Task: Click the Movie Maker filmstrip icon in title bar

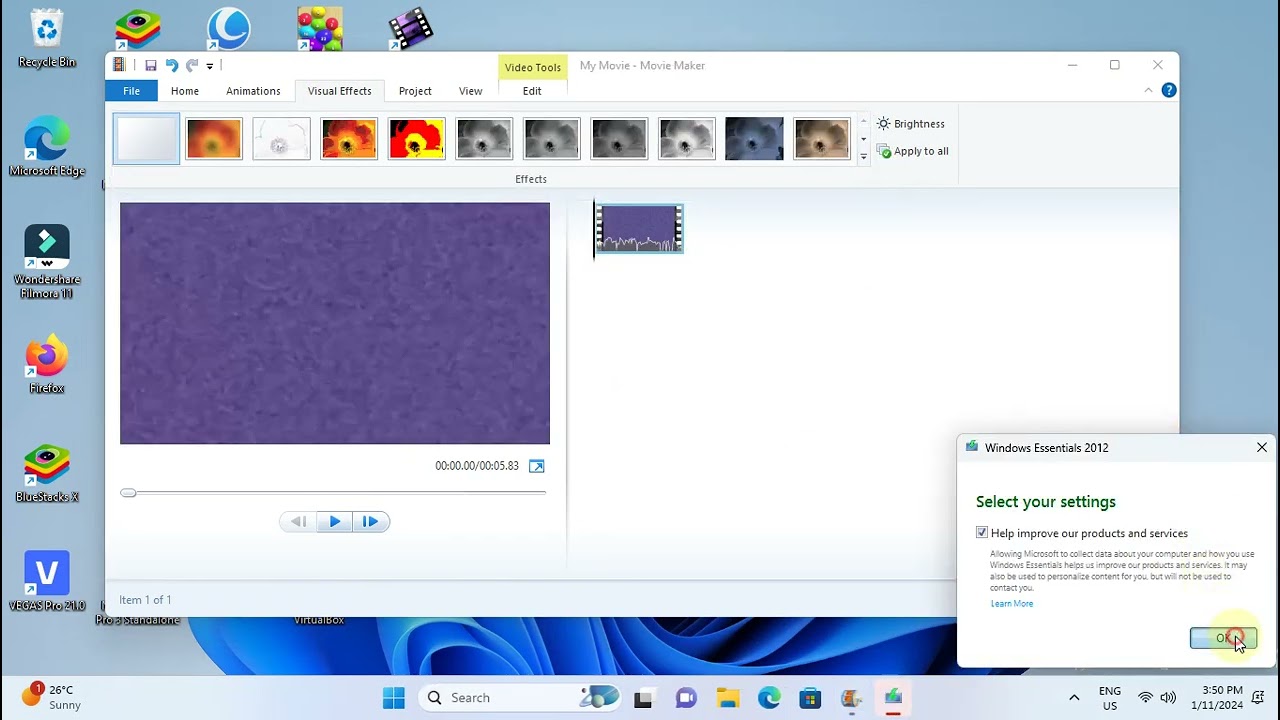Action: (119, 65)
